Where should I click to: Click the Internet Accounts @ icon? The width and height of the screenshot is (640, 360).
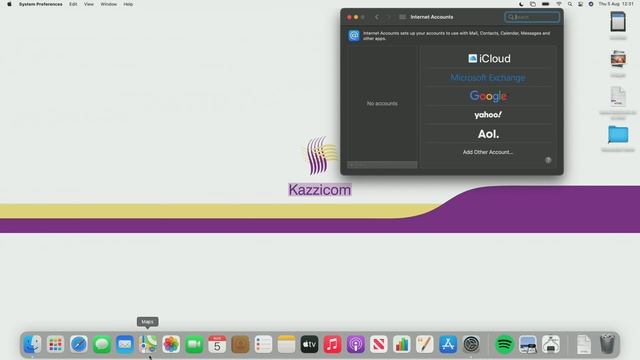(354, 36)
